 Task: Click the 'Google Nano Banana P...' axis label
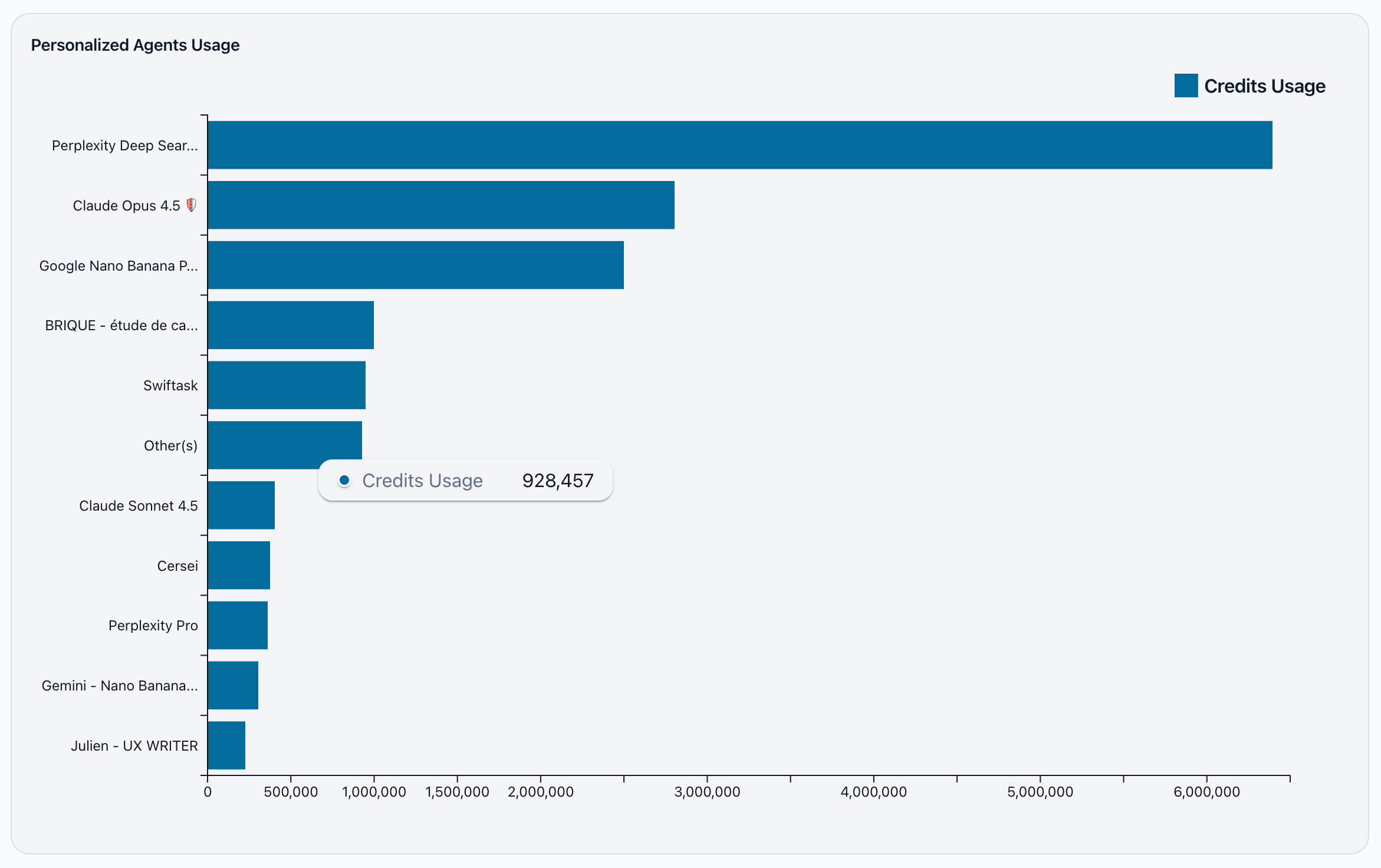click(x=119, y=266)
